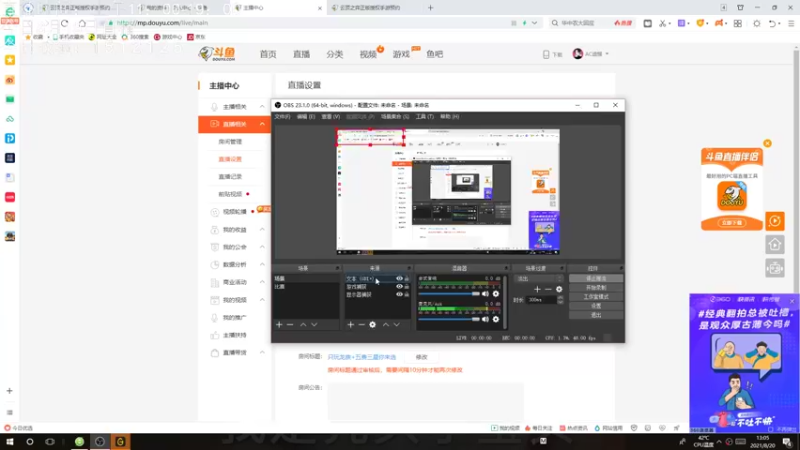Open the orange playback icon on the right edge
800x450 pixels.
tap(775, 221)
